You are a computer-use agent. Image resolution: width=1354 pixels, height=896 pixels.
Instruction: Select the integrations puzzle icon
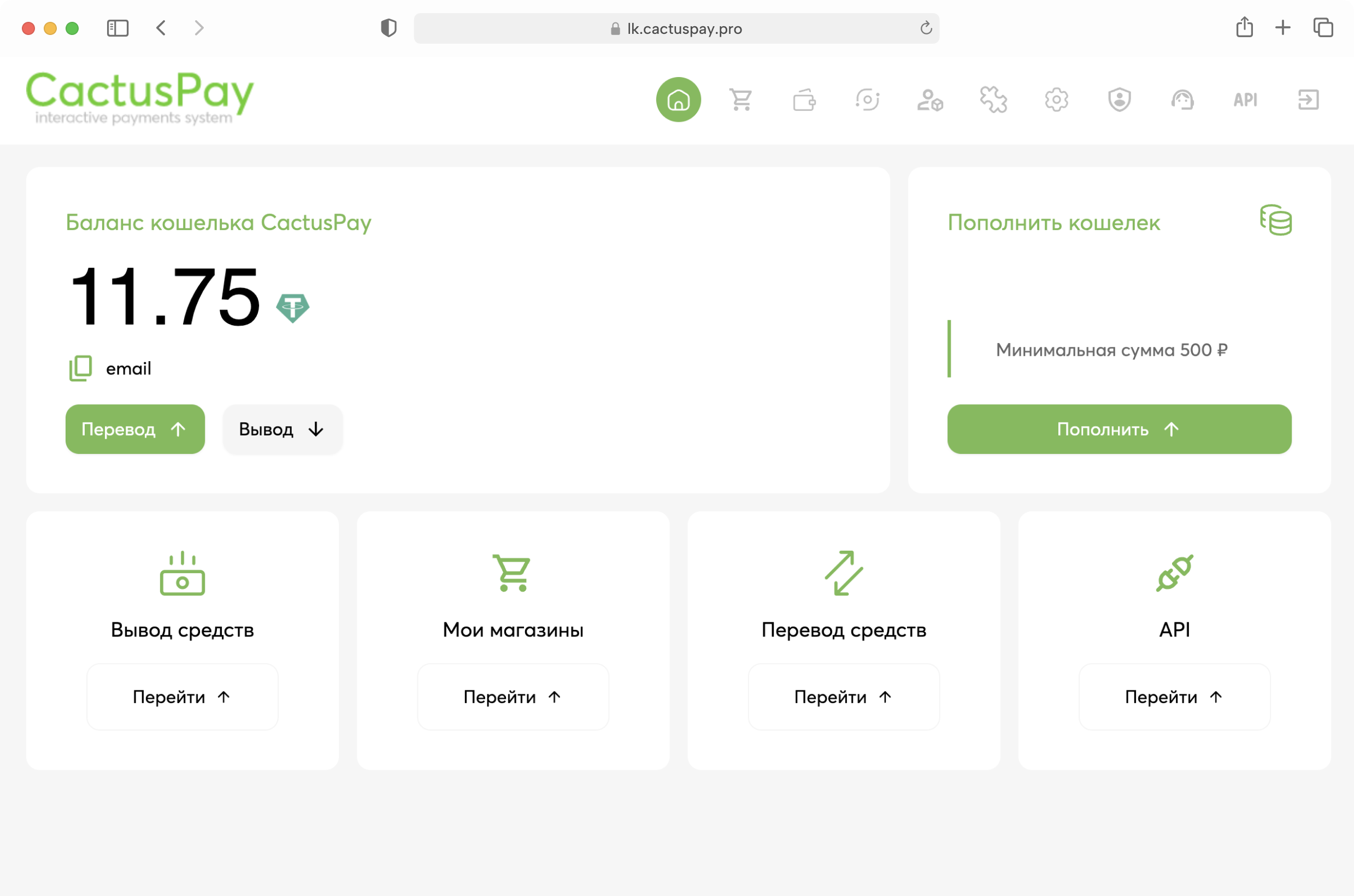pyautogui.click(x=993, y=99)
